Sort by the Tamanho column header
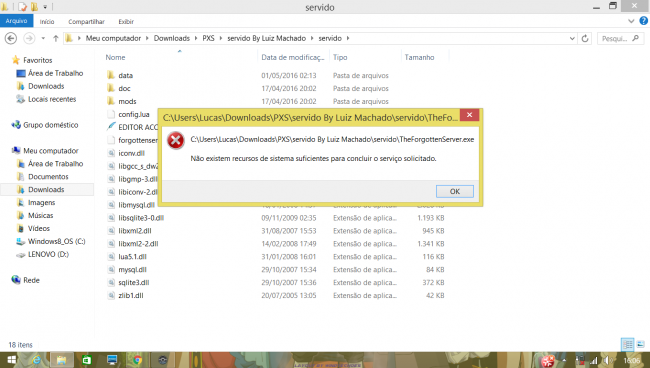This screenshot has width=650, height=368. point(419,57)
